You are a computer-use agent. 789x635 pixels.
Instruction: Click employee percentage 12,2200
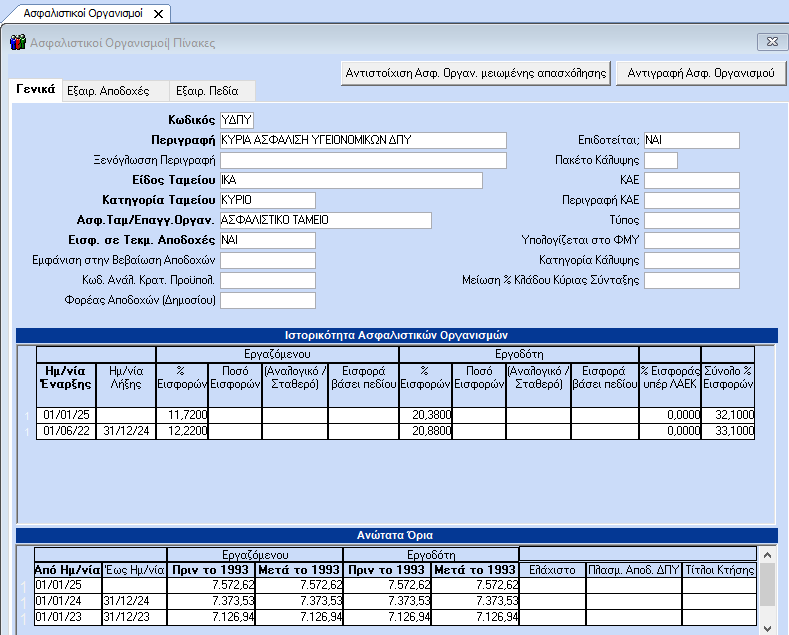point(182,431)
